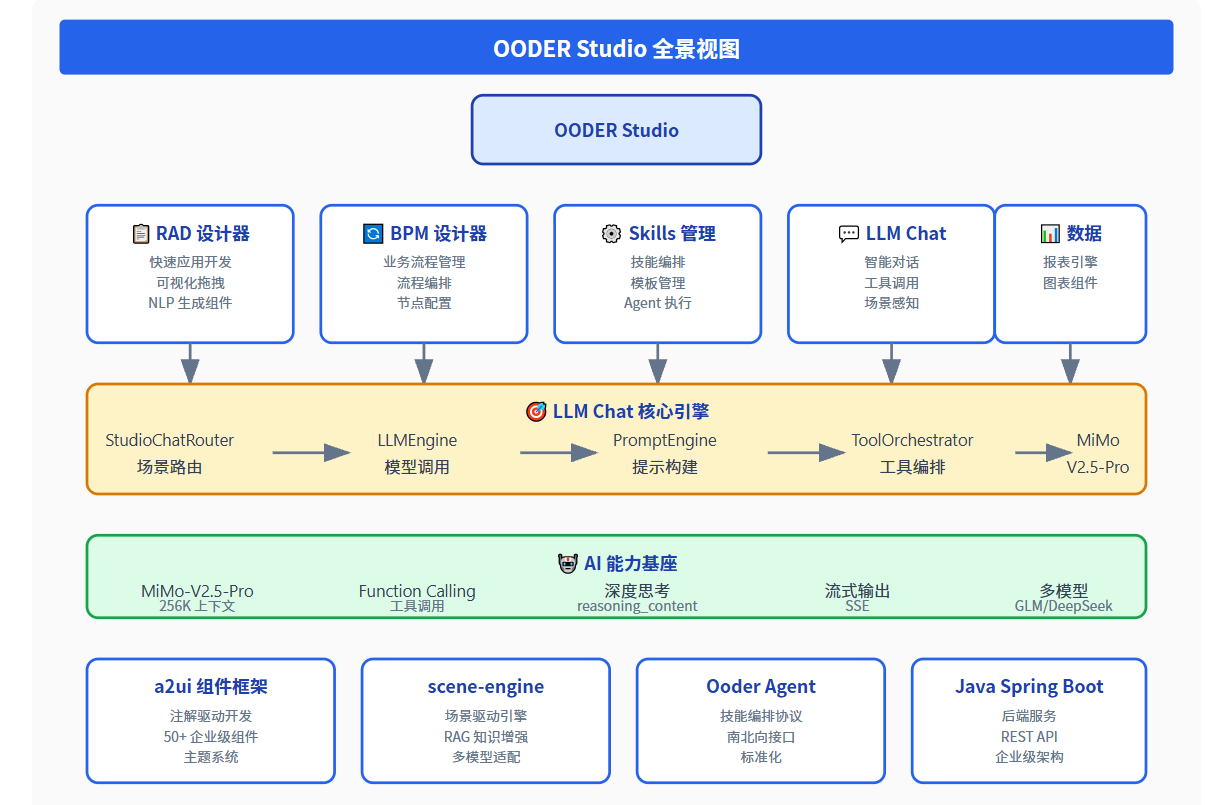The width and height of the screenshot is (1205, 805).
Task: Click the 快速应用开发 text
Action: 190,262
